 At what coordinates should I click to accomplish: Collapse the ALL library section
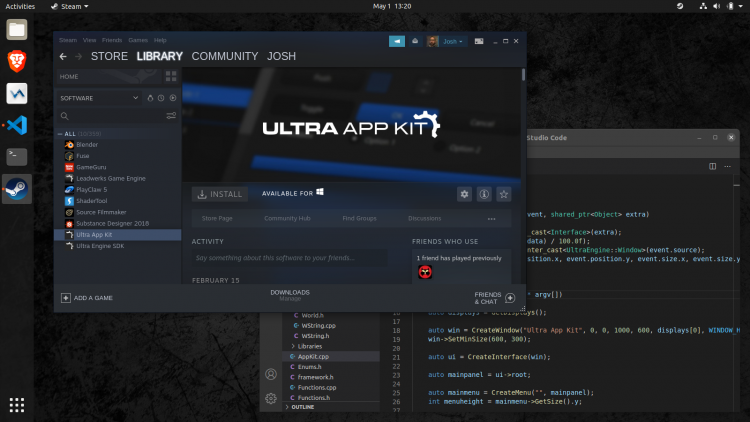coord(60,133)
